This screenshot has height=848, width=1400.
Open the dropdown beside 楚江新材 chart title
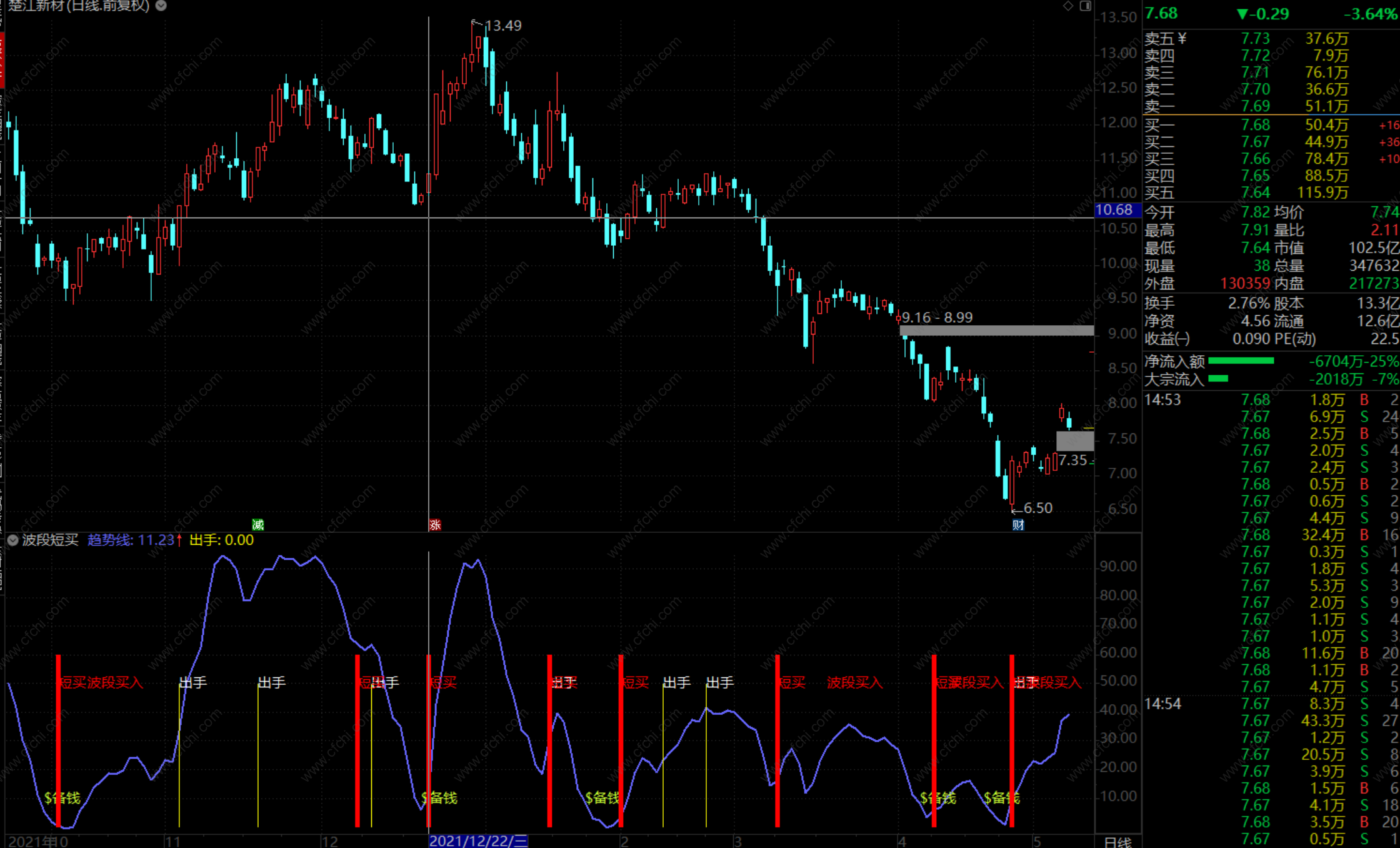pyautogui.click(x=161, y=6)
